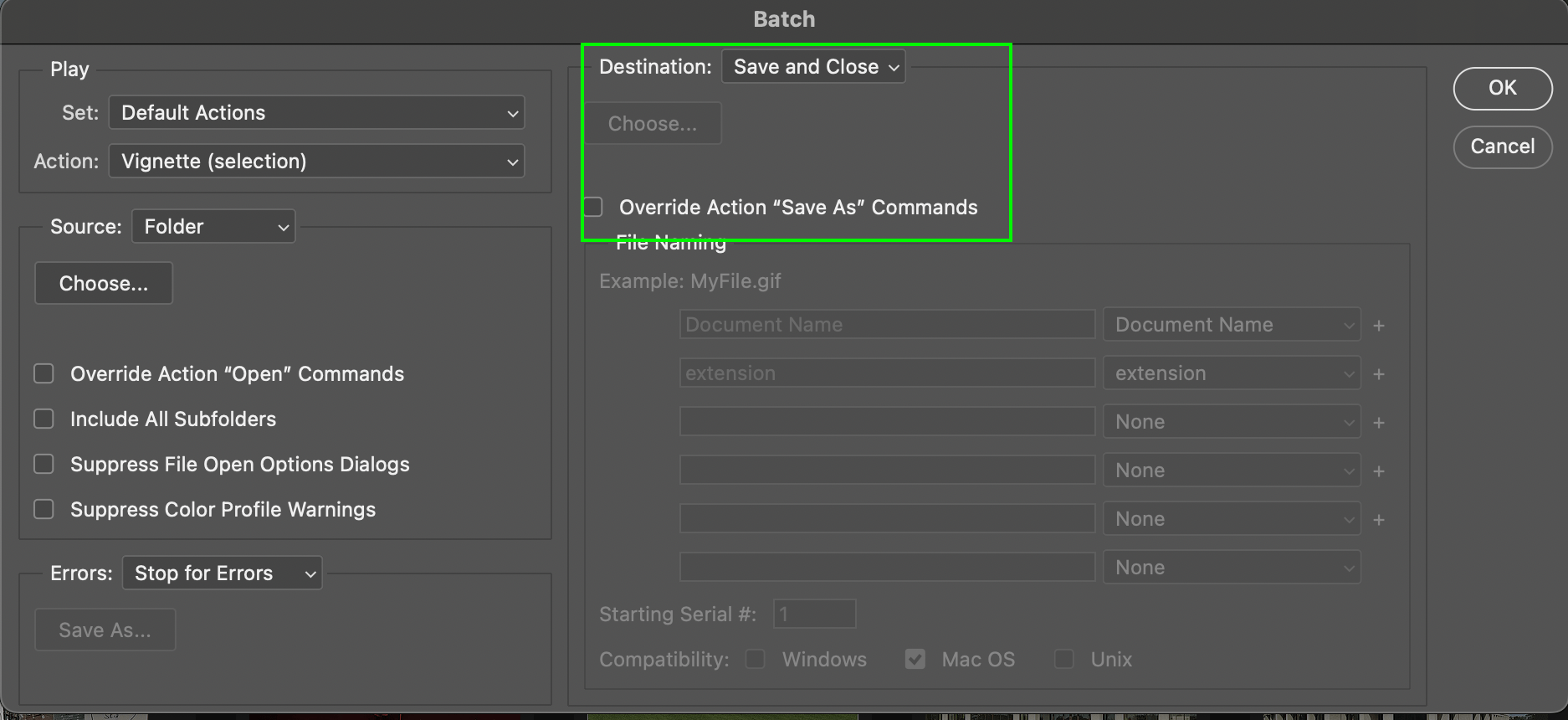Open the Action dropdown showing Vignette (selection)

point(316,162)
